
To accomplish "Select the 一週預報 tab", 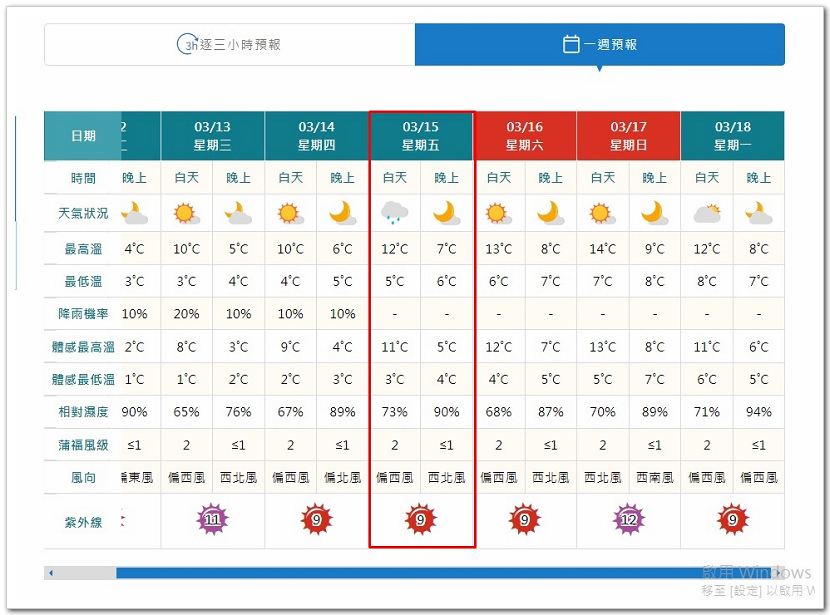I will [x=600, y=44].
